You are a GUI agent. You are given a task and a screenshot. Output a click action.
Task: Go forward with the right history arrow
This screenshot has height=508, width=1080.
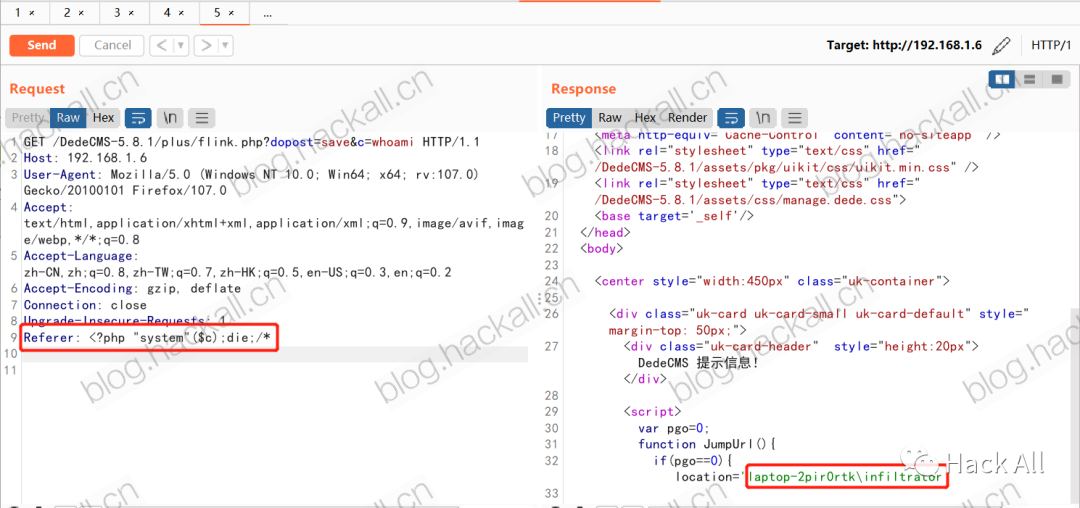coord(206,46)
